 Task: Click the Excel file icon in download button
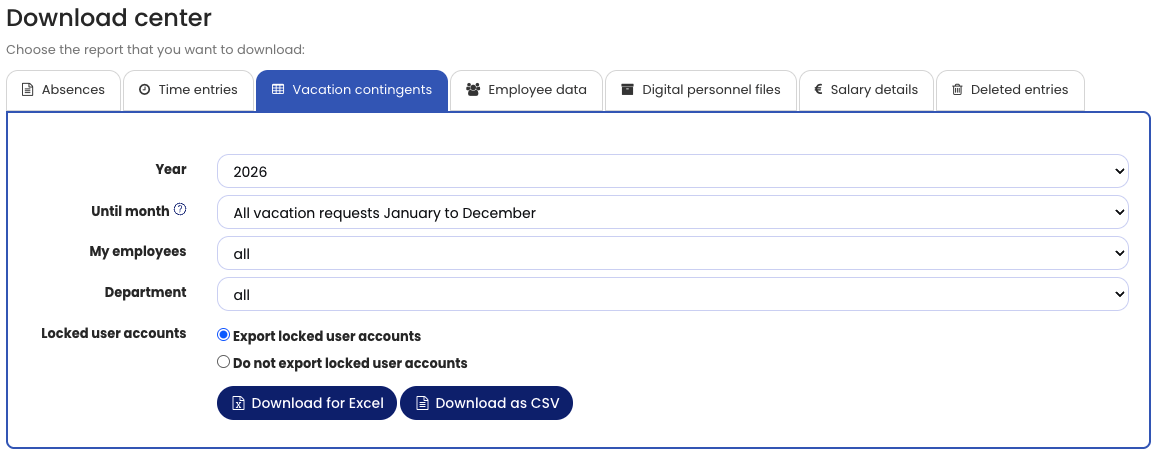238,404
